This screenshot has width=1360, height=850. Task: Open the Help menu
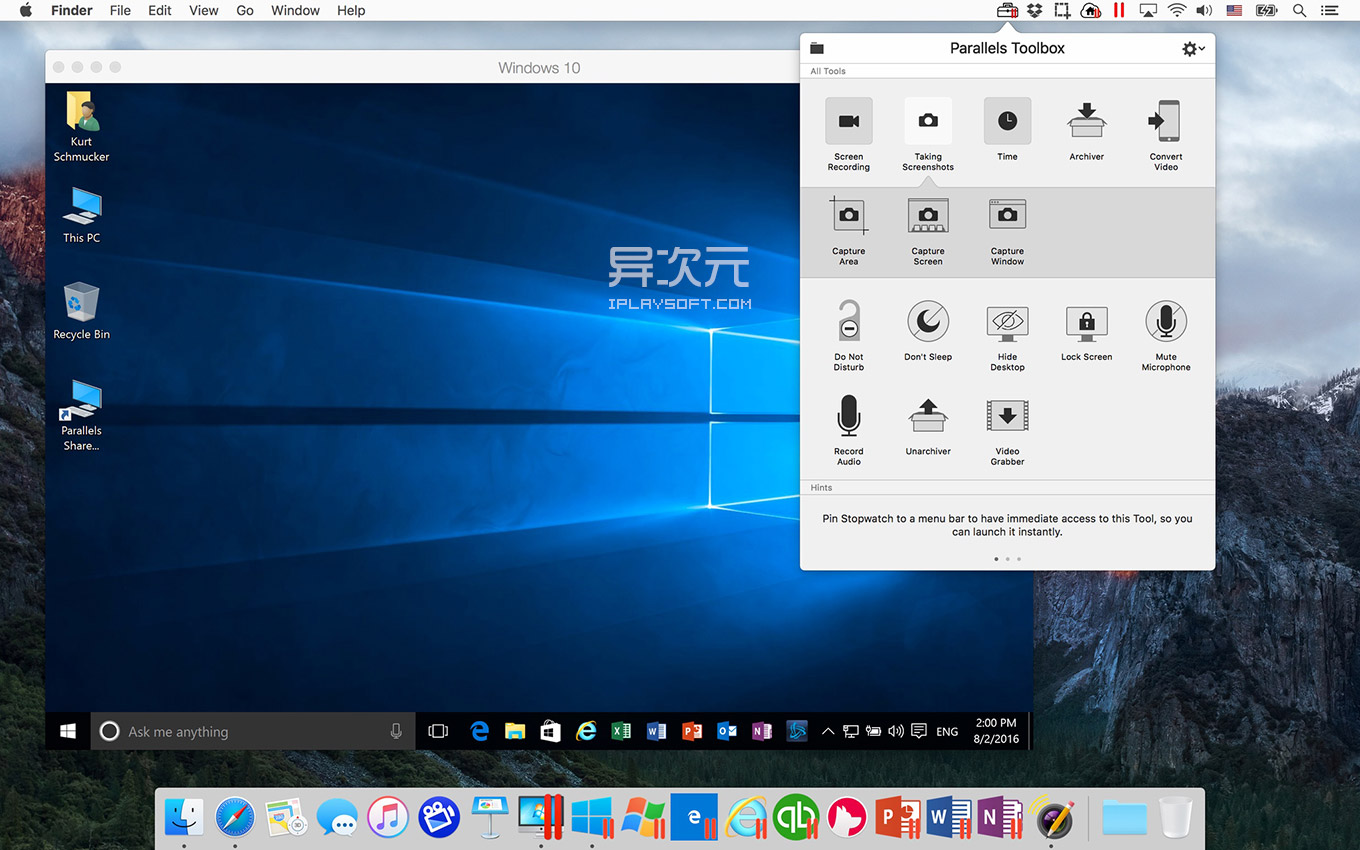(x=351, y=10)
